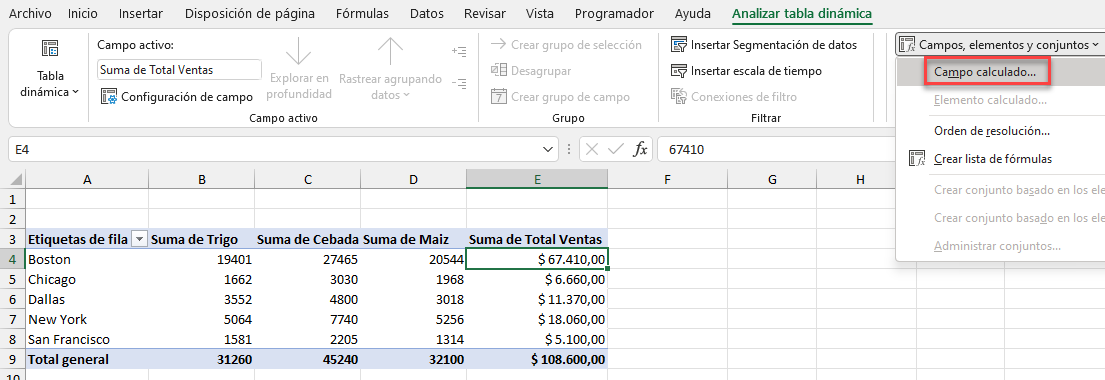The height and width of the screenshot is (380, 1105).
Task: Click Insertar escala de tiempo
Action: [x=746, y=71]
